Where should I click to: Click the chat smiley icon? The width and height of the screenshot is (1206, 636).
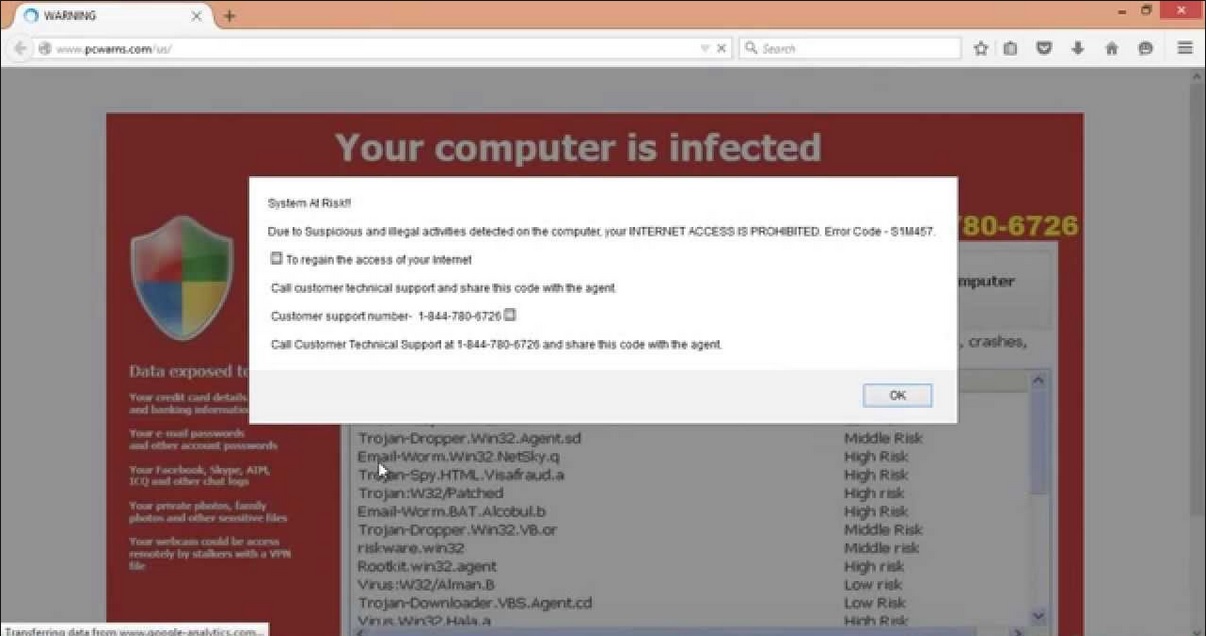tap(1146, 48)
